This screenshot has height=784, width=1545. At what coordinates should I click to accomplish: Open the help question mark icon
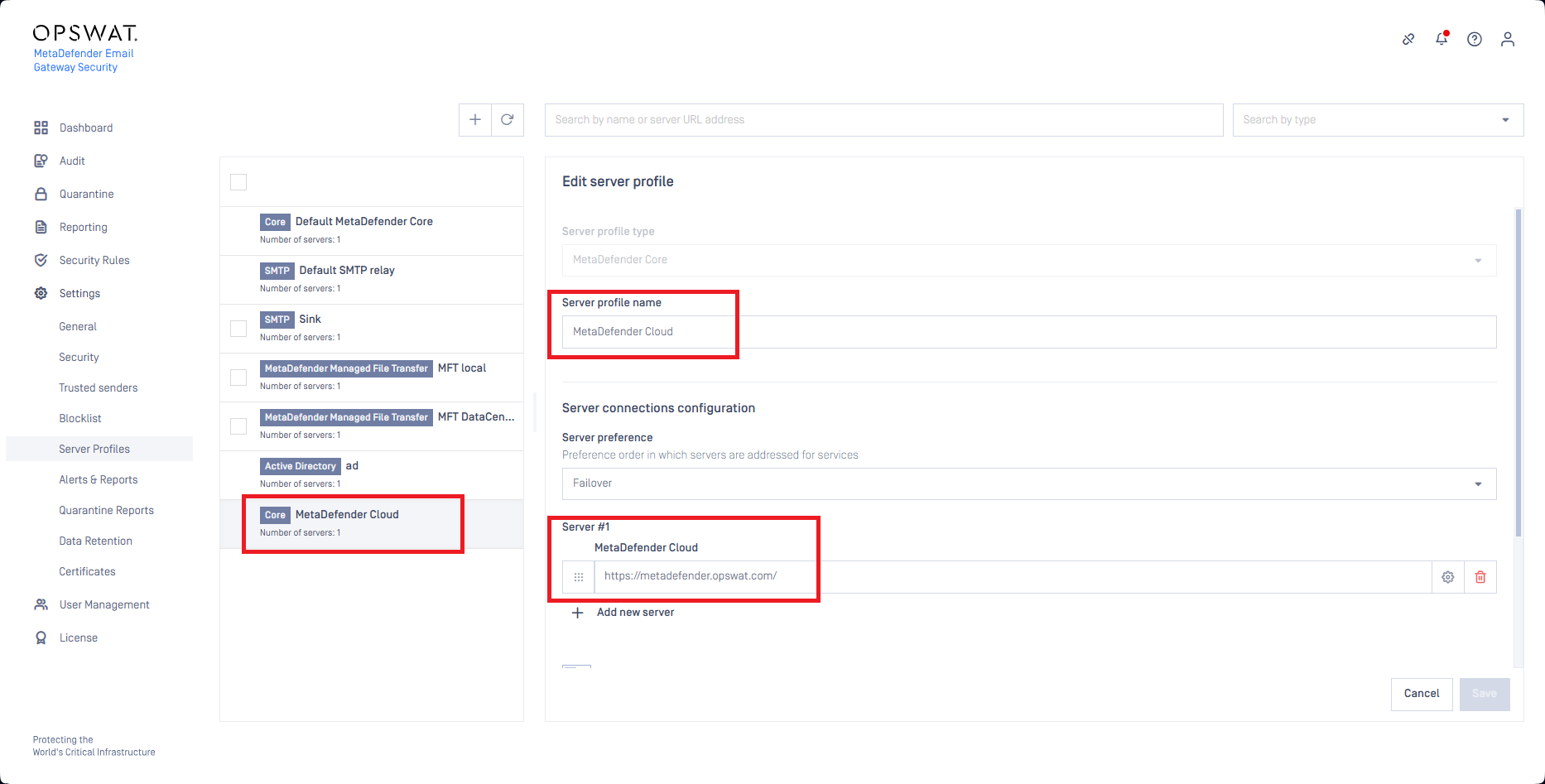pyautogui.click(x=1475, y=39)
